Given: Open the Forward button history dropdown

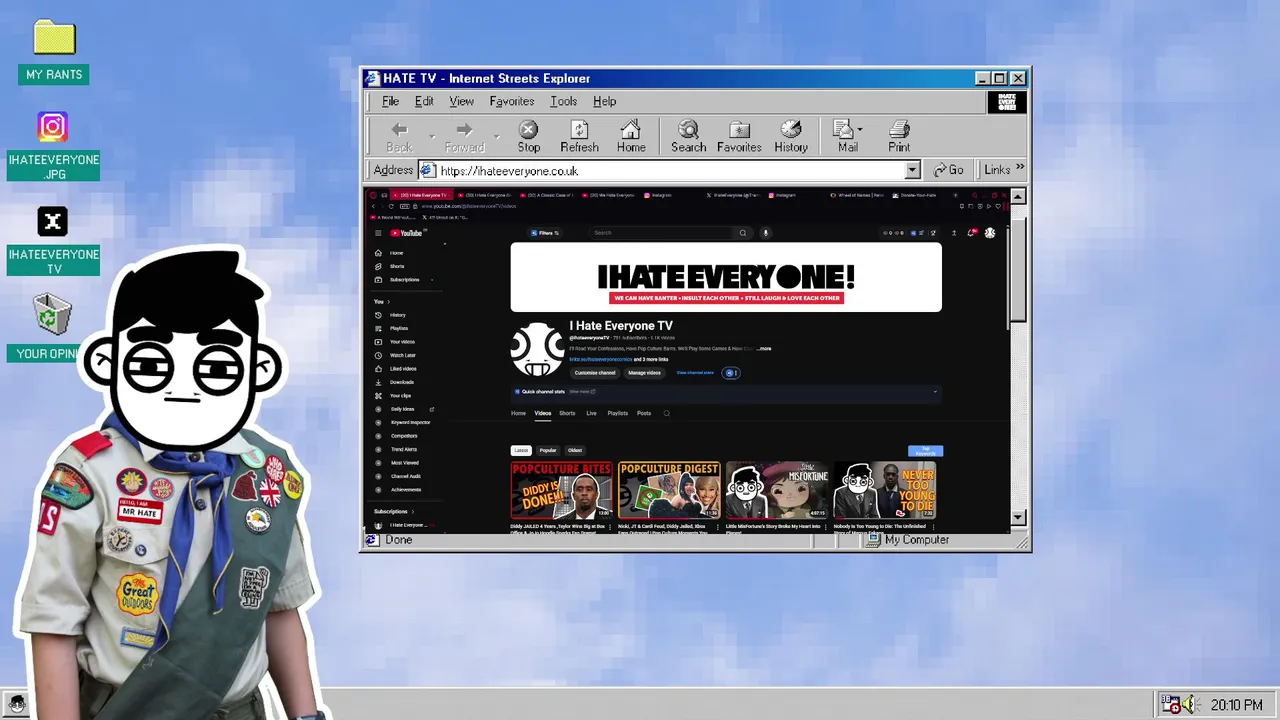Looking at the screenshot, I should 497,137.
